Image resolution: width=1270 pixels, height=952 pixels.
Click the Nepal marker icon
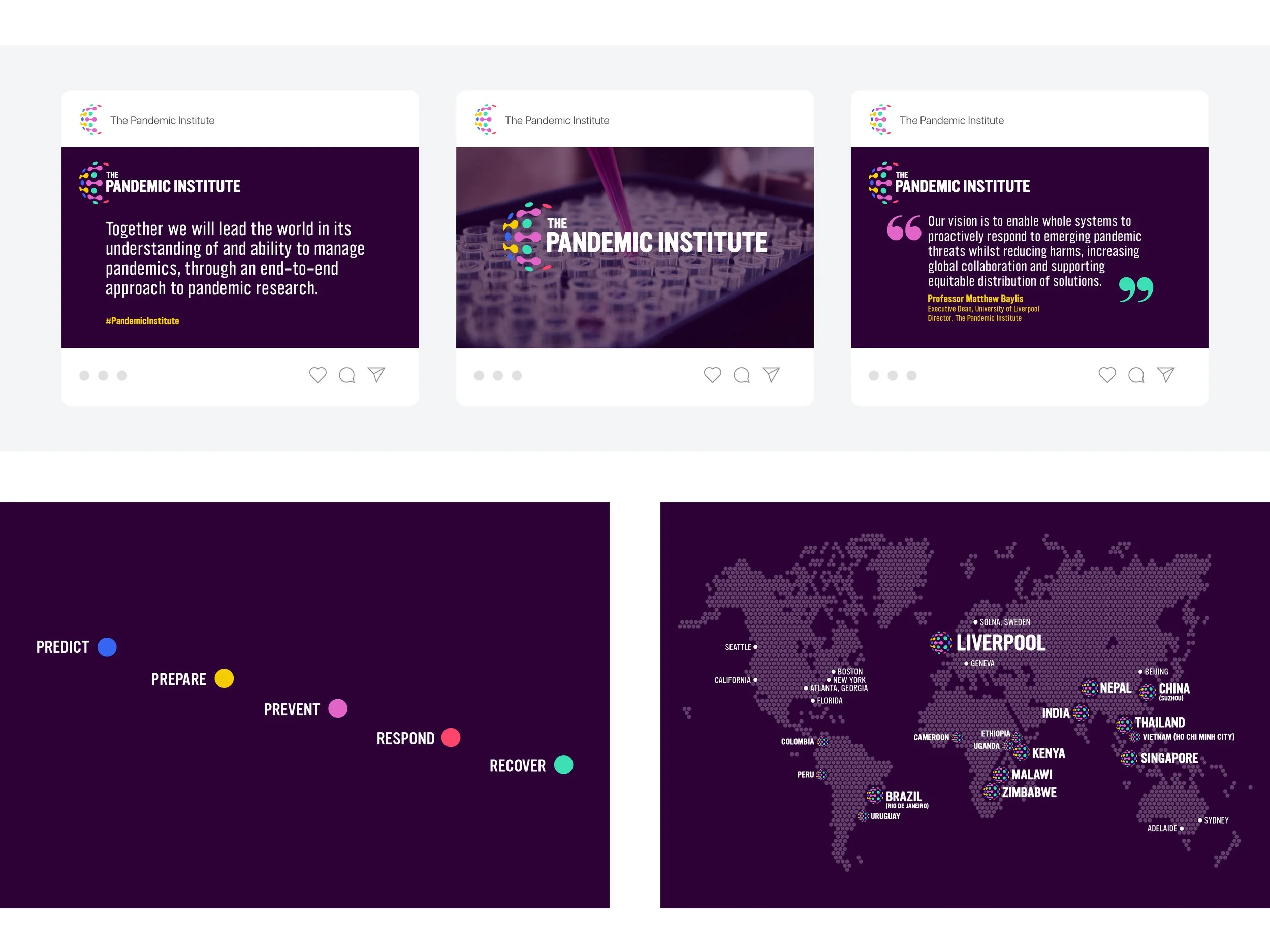[x=1090, y=687]
